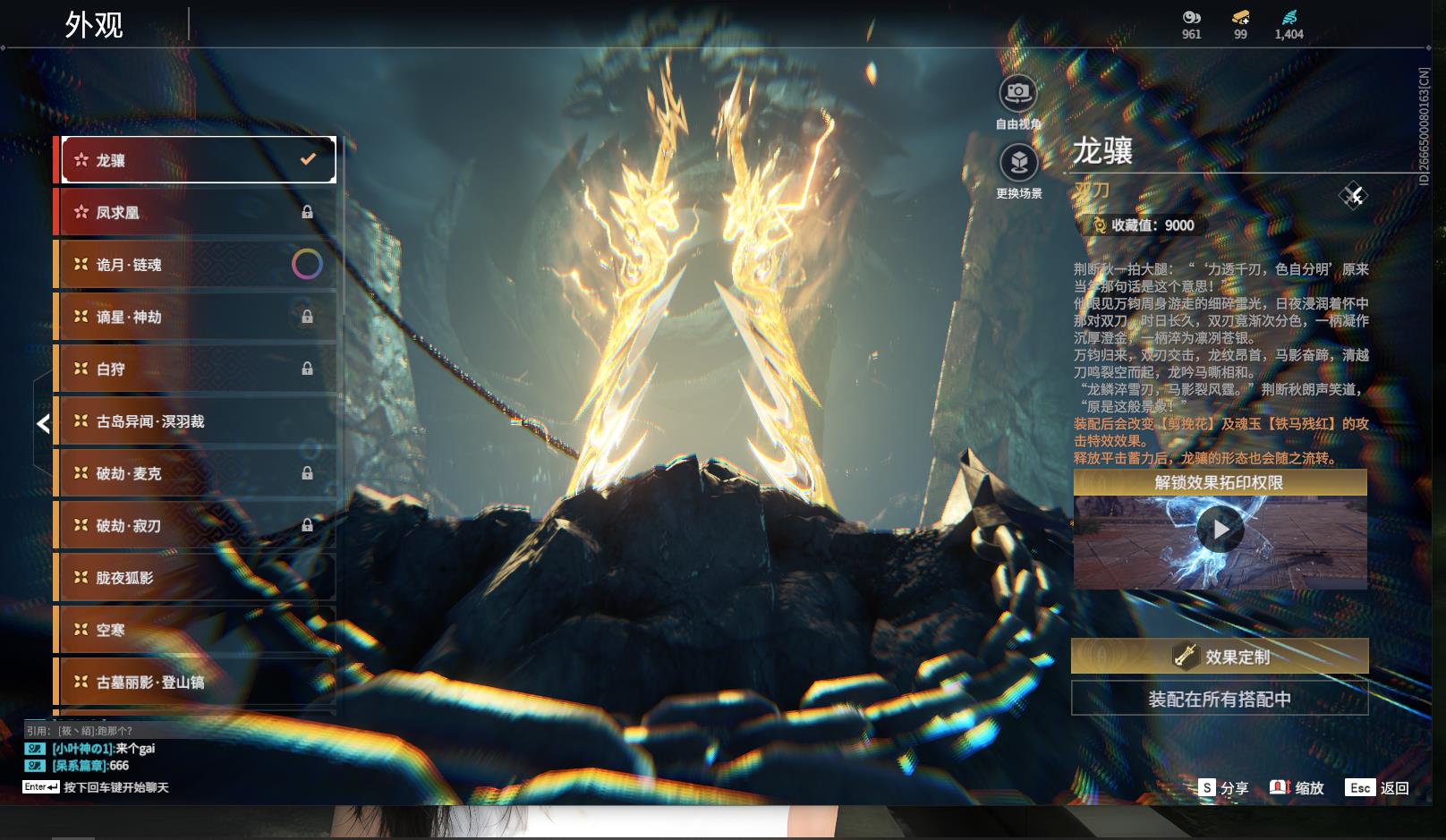The image size is (1446, 840).
Task: Click the lock icon on 白狩
Action: tap(307, 369)
